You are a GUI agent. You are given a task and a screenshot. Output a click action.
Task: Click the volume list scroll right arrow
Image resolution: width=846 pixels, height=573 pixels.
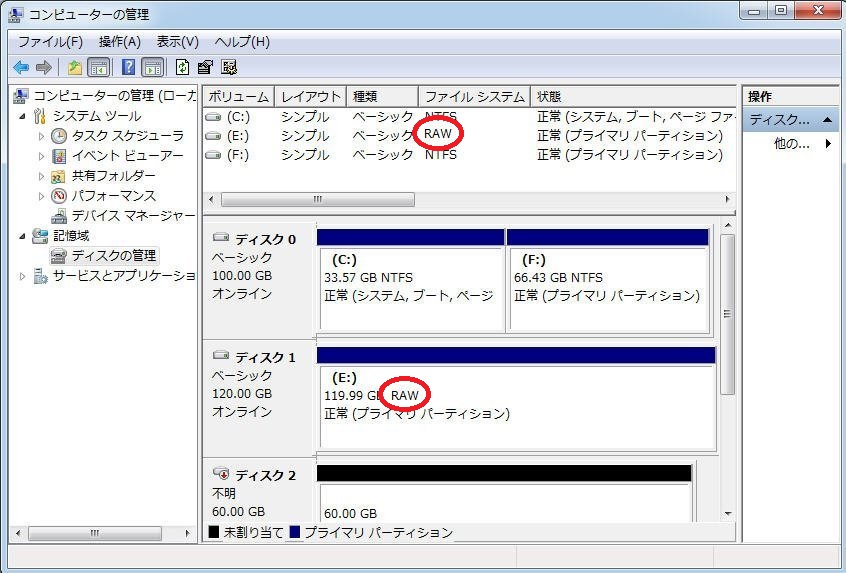pos(727,200)
